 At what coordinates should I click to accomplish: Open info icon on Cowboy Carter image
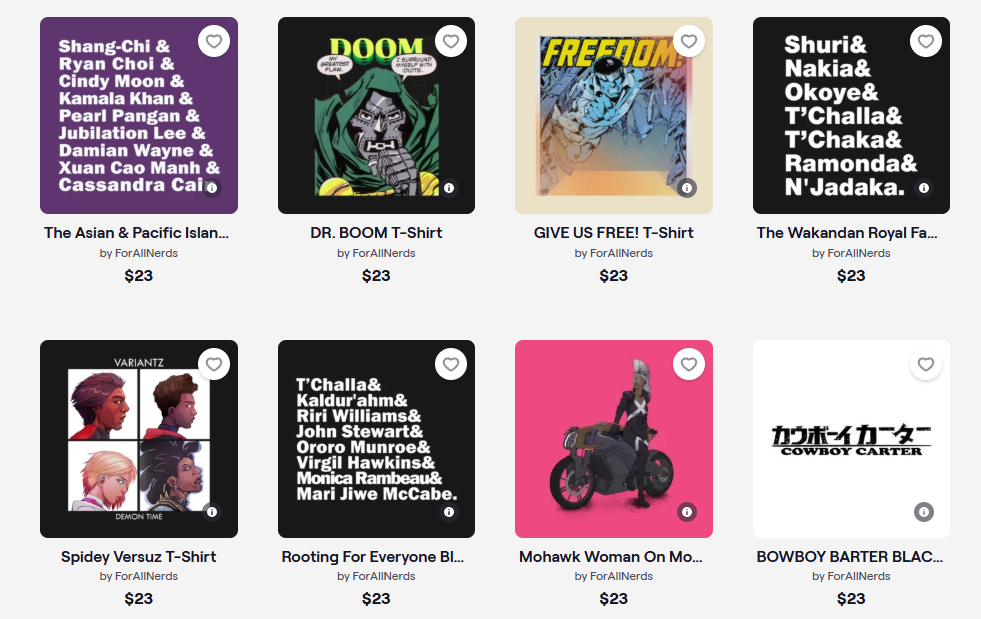(x=924, y=511)
